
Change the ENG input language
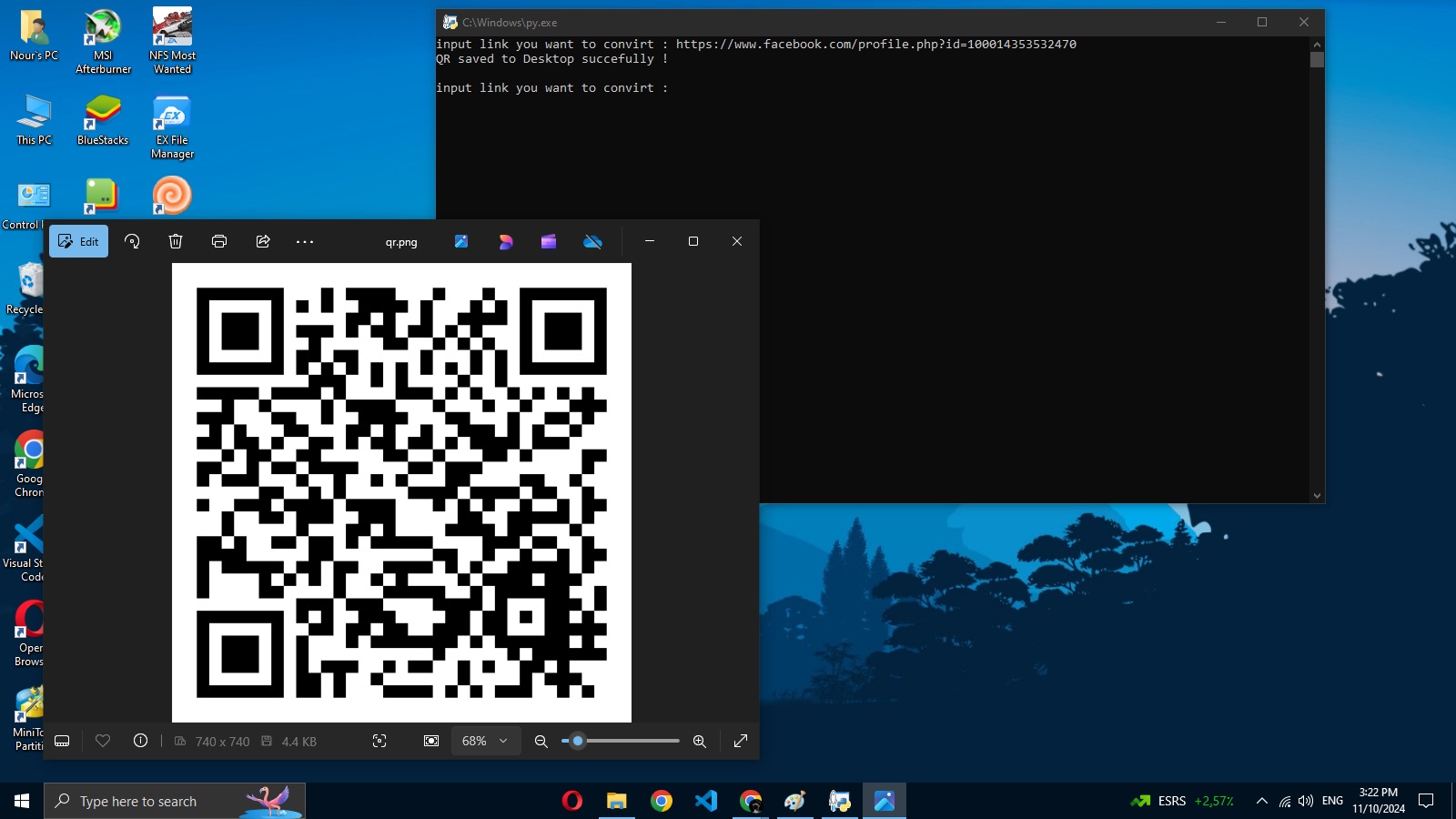point(1332,801)
